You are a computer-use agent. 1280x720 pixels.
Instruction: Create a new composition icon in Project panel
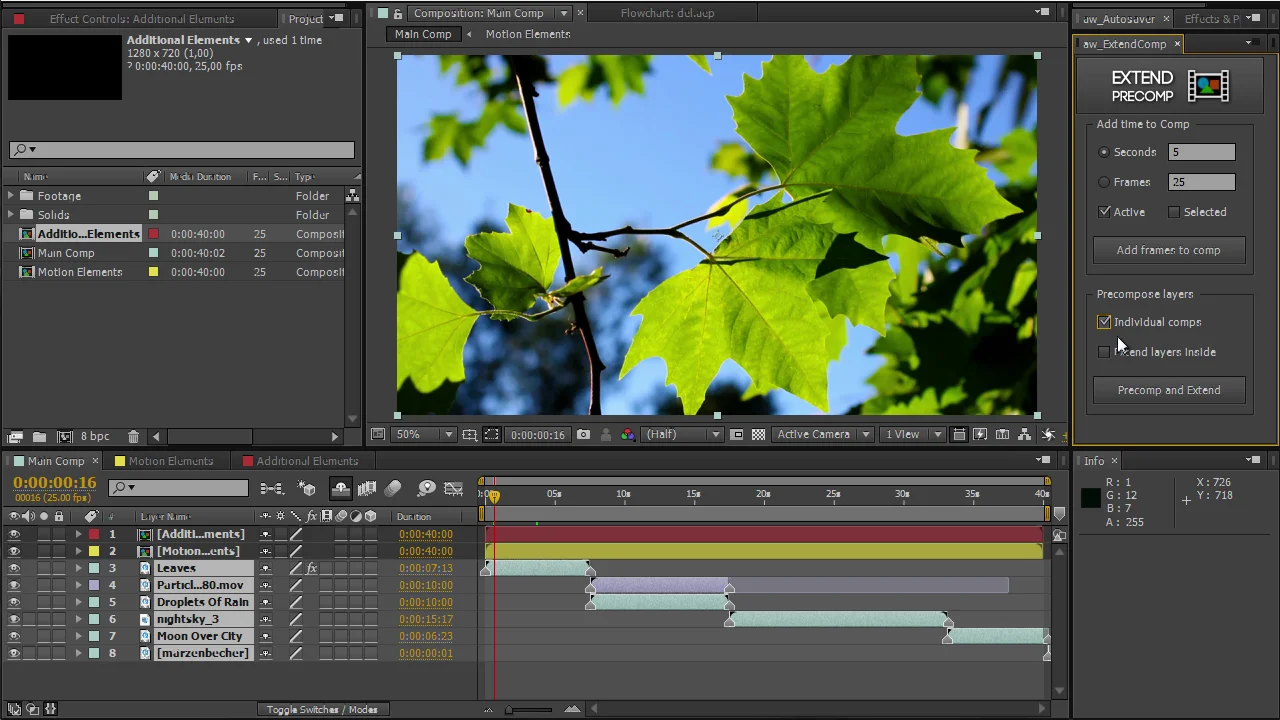coord(65,436)
